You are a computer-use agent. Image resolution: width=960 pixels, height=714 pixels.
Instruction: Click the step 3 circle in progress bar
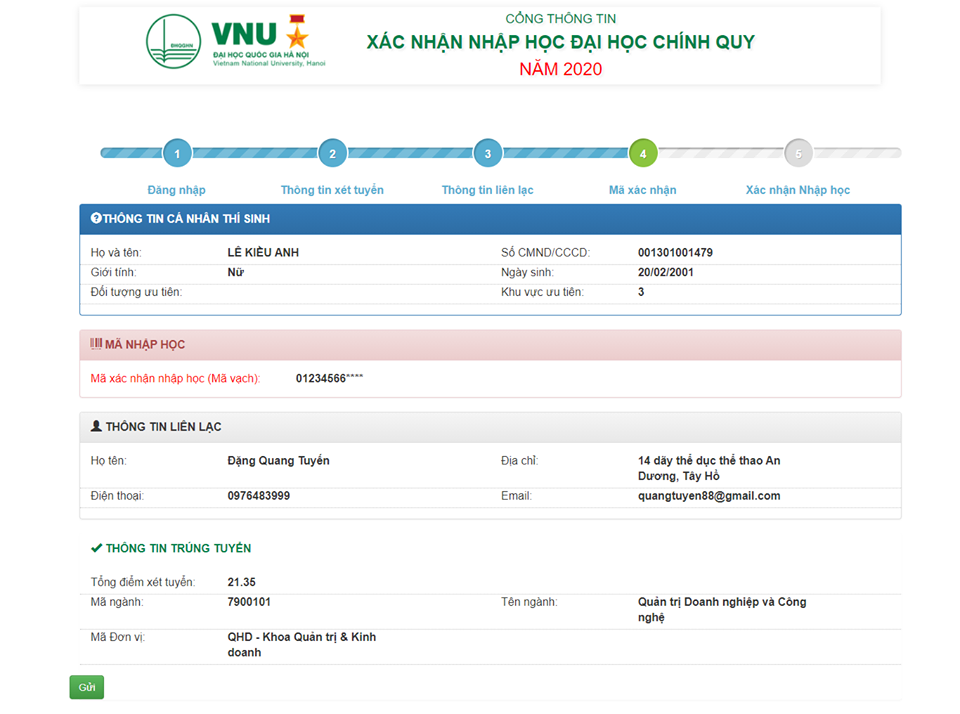point(487,153)
